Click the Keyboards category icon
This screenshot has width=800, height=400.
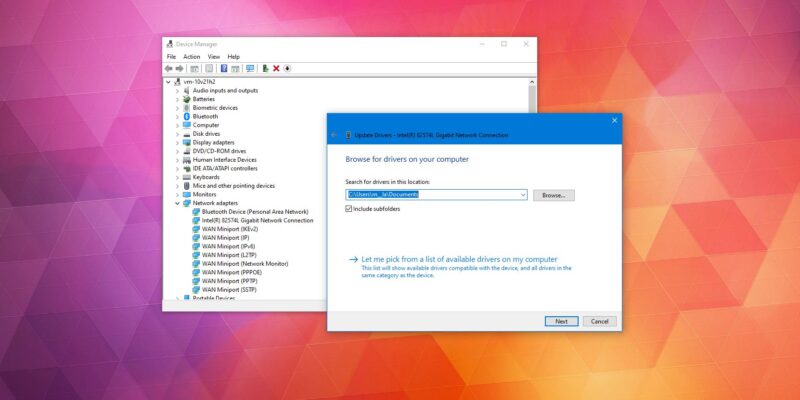pyautogui.click(x=186, y=177)
